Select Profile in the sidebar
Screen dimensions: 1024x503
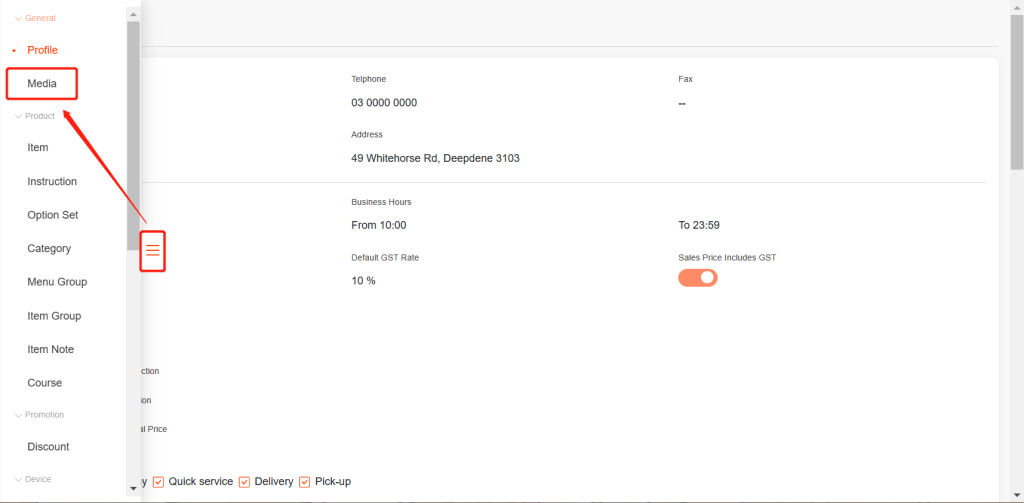point(42,50)
